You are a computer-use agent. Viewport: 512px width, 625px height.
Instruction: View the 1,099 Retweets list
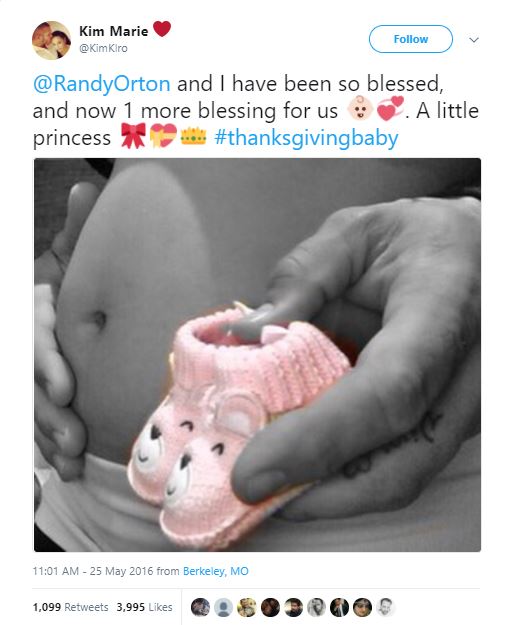click(71, 607)
